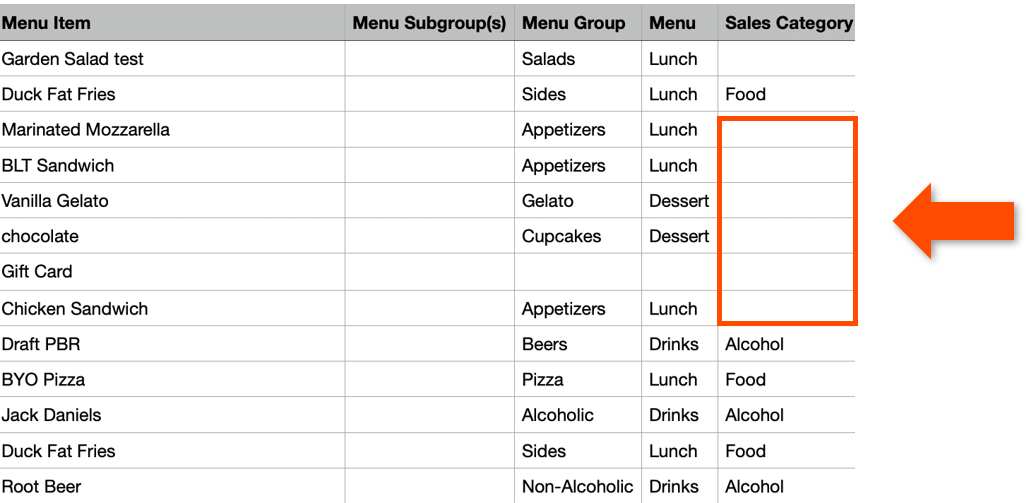Click the "Draft PBR" menu item
Screen dimensions: 1026x503
(41, 345)
